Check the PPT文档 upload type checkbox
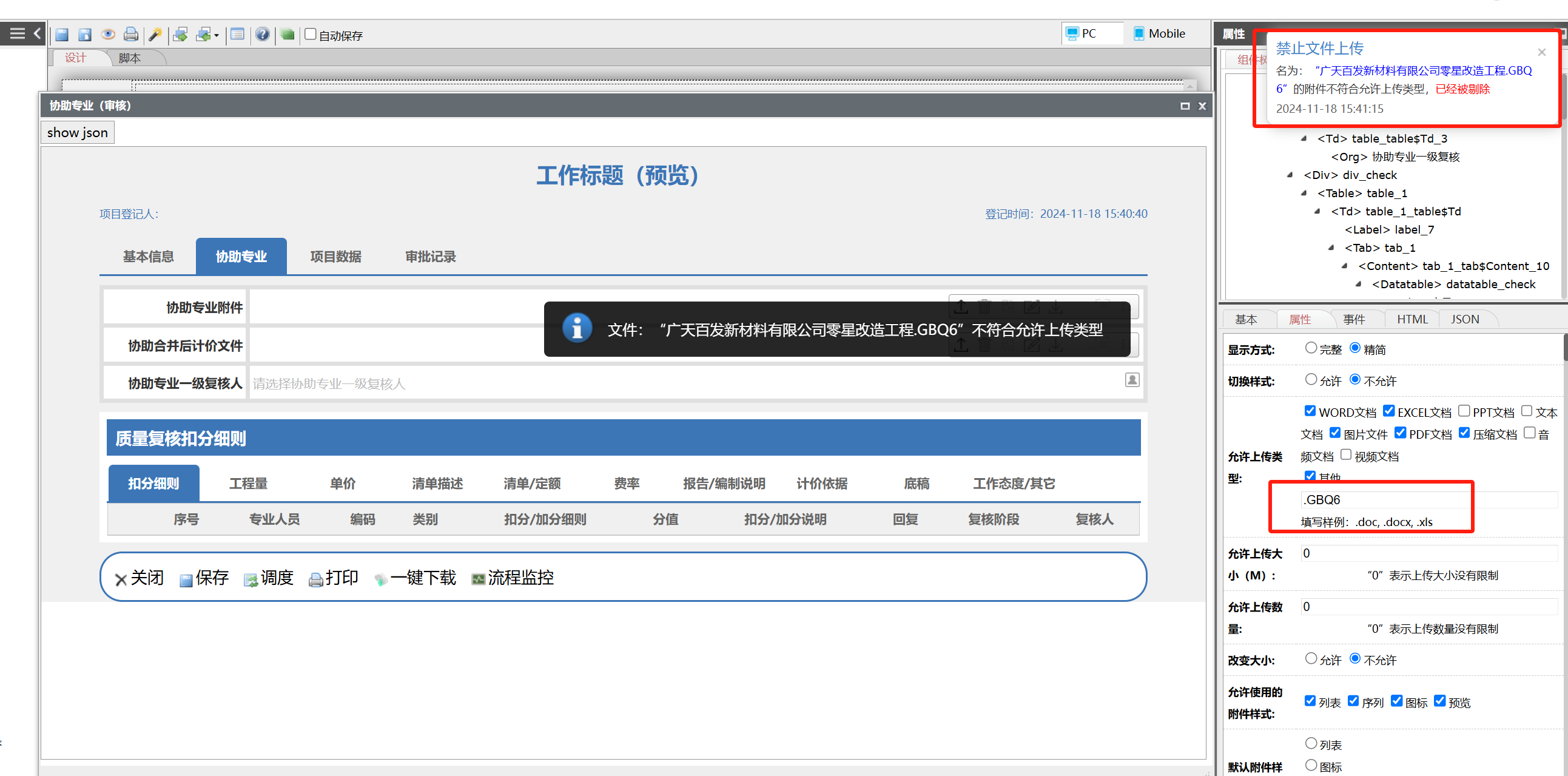 click(x=1464, y=411)
